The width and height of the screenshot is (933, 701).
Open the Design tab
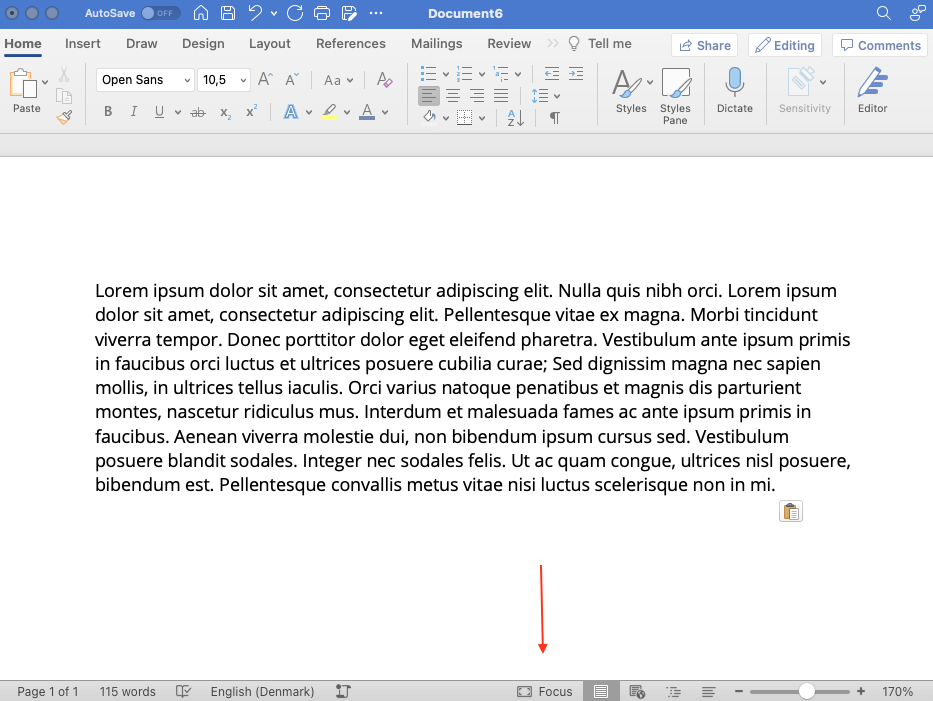[203, 43]
